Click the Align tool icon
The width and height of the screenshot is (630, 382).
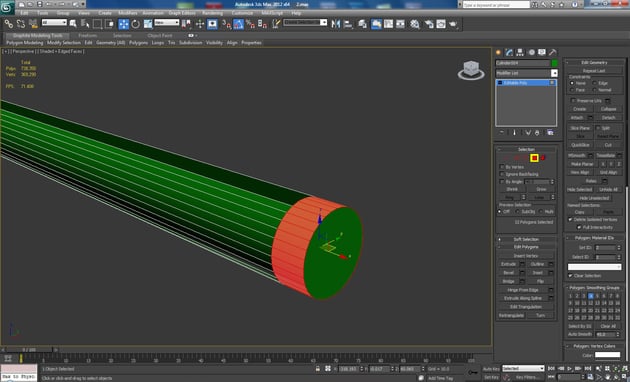348,24
